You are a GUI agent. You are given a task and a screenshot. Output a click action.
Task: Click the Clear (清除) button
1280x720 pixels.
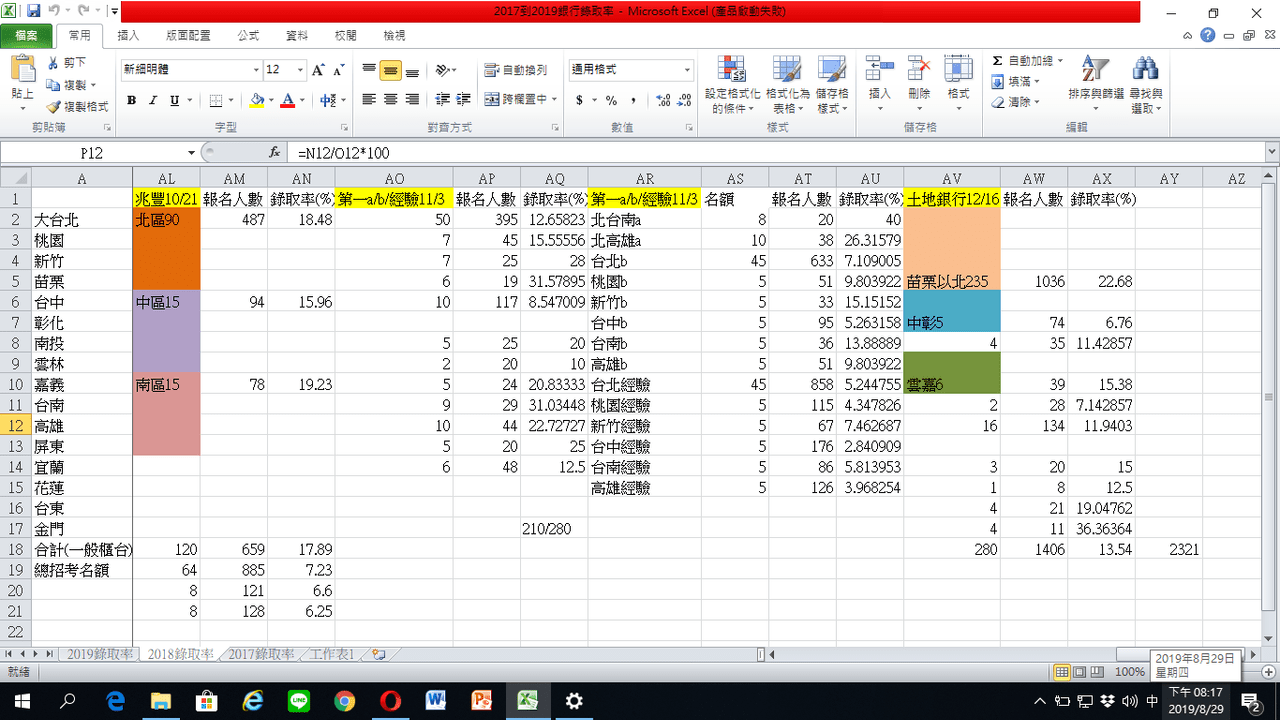point(1015,102)
